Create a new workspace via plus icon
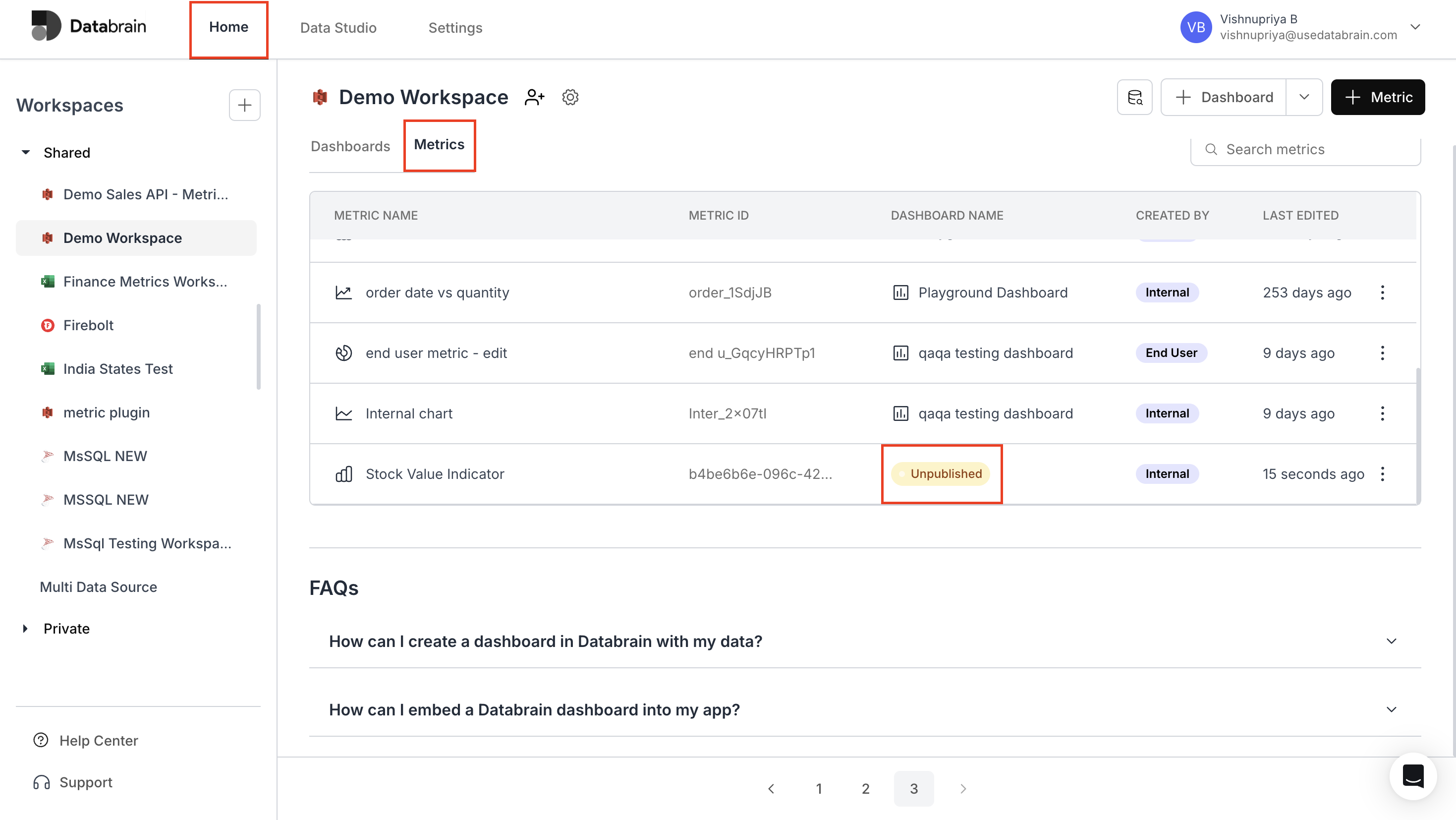 tap(244, 105)
